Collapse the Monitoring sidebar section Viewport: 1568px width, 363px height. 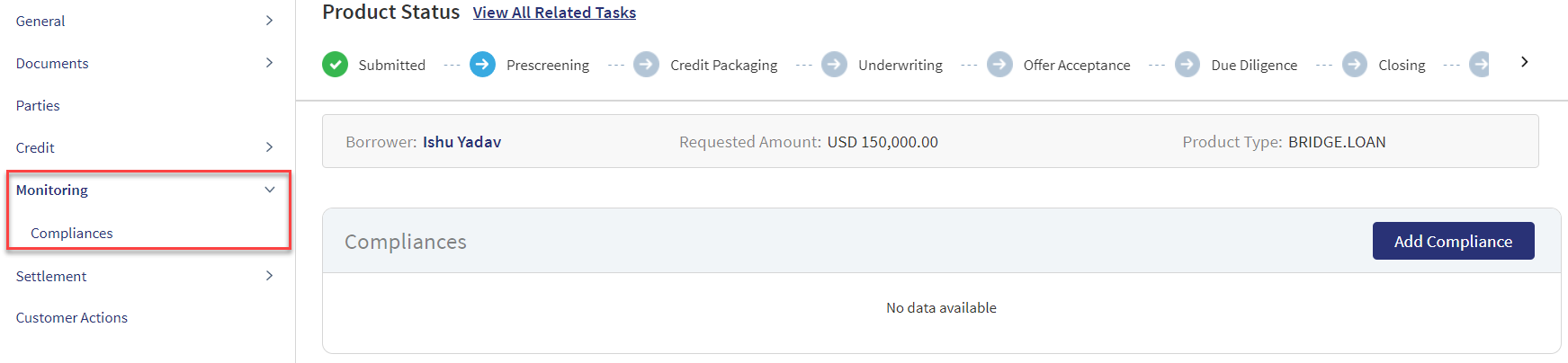click(269, 190)
